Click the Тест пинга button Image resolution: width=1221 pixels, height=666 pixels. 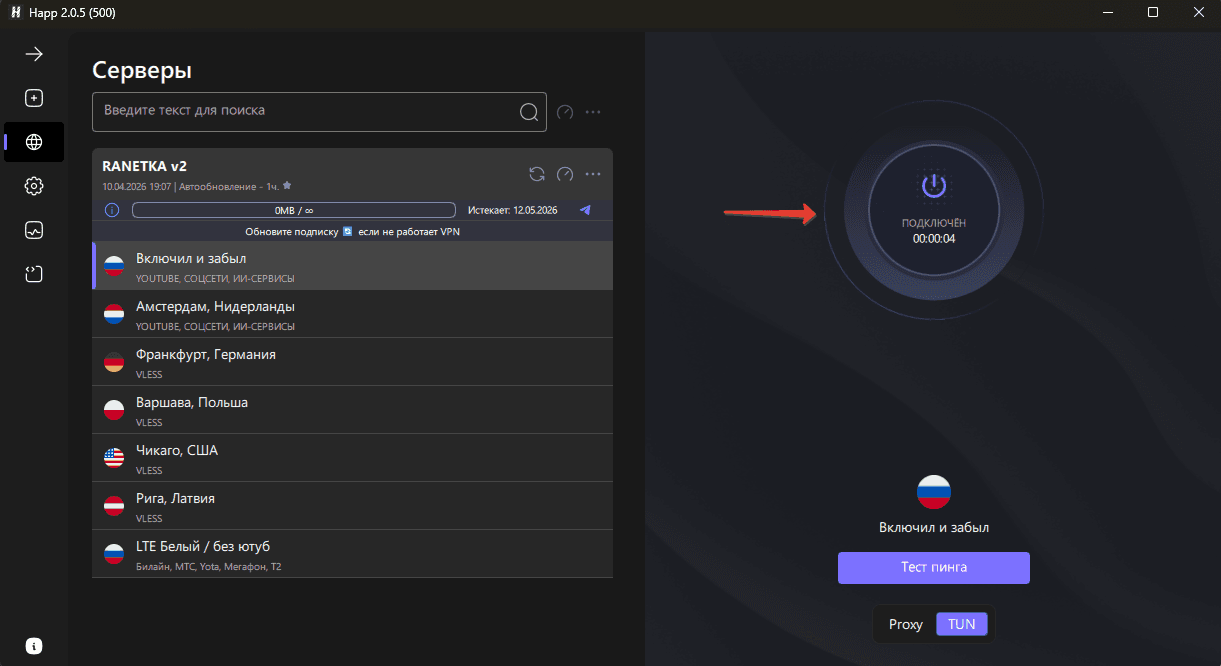[933, 567]
